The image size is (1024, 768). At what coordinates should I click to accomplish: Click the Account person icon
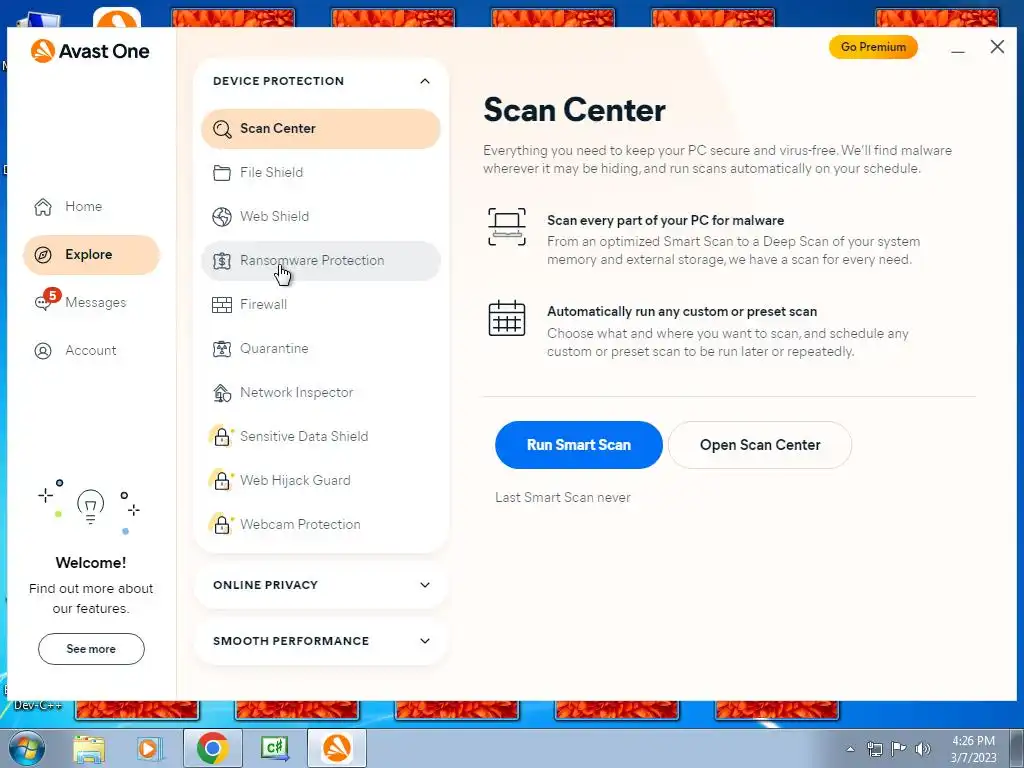pyautogui.click(x=43, y=351)
